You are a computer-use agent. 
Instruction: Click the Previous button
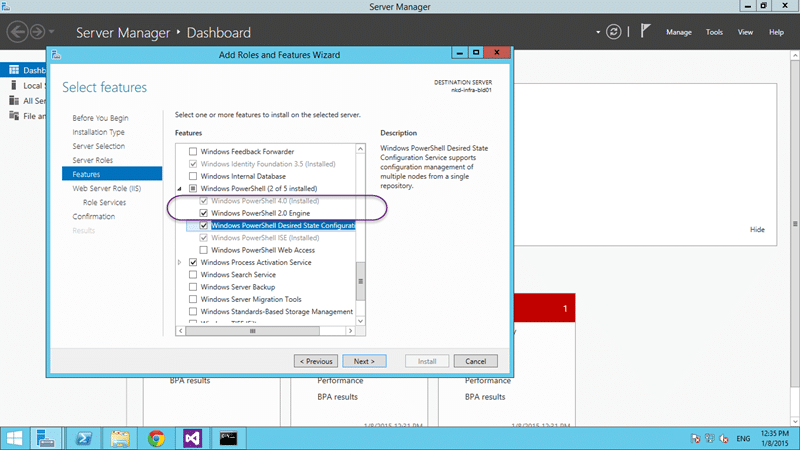316,361
